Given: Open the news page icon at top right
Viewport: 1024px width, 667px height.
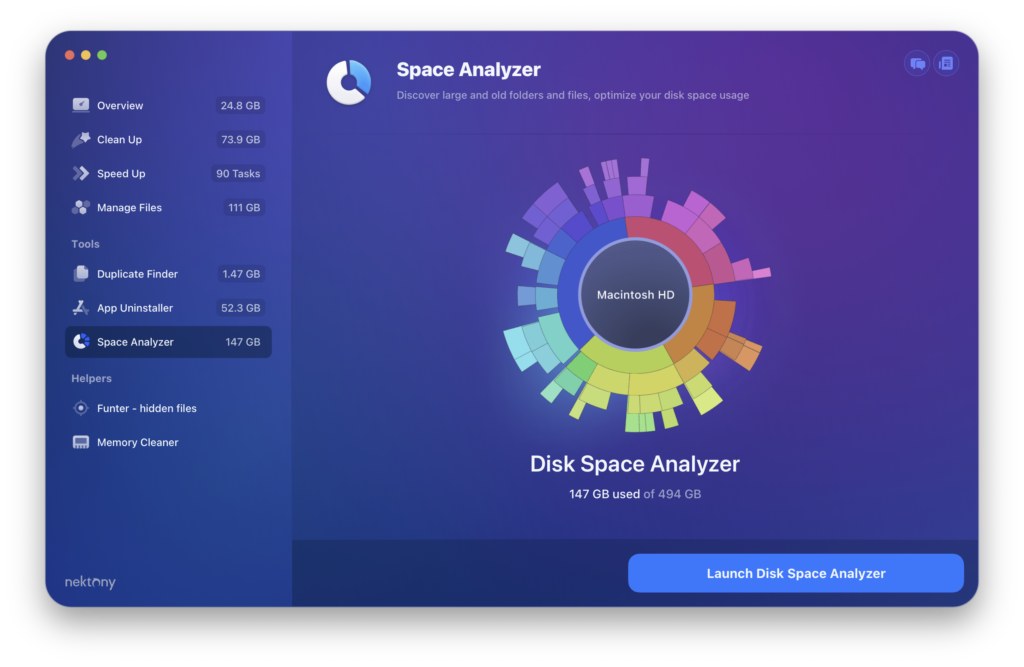Looking at the screenshot, I should [946, 63].
